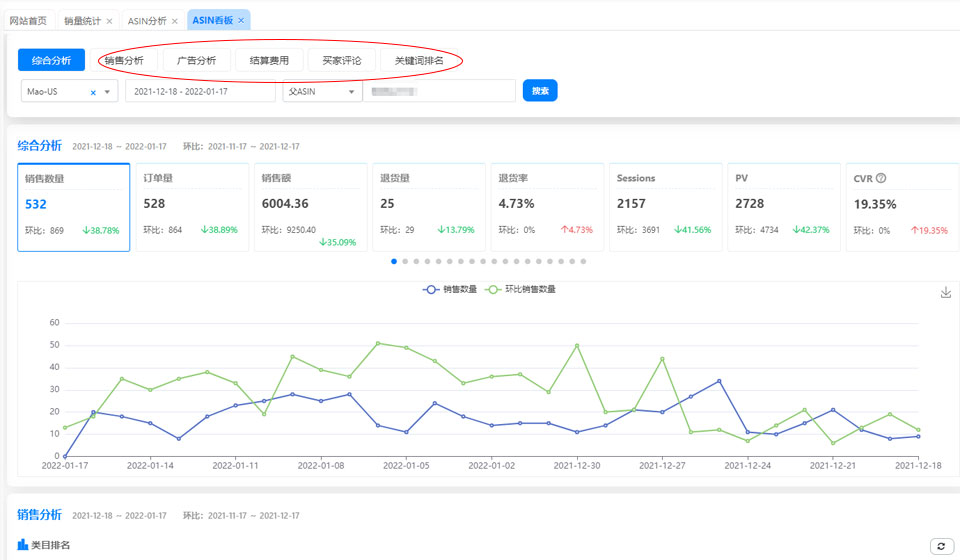Open the 父ASIN type dropdown
The height and width of the screenshot is (560, 960).
(321, 91)
